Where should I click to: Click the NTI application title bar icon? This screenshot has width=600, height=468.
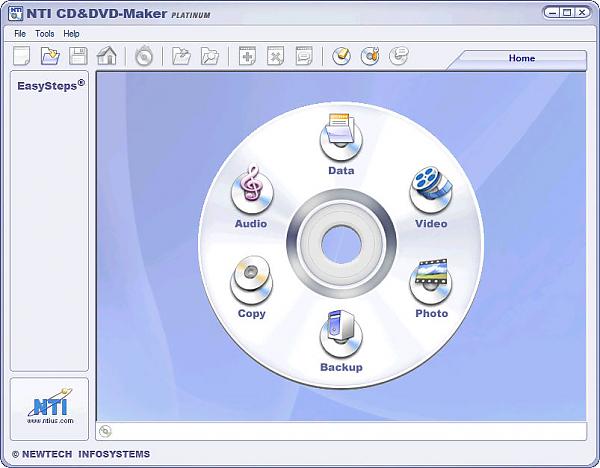coord(15,13)
